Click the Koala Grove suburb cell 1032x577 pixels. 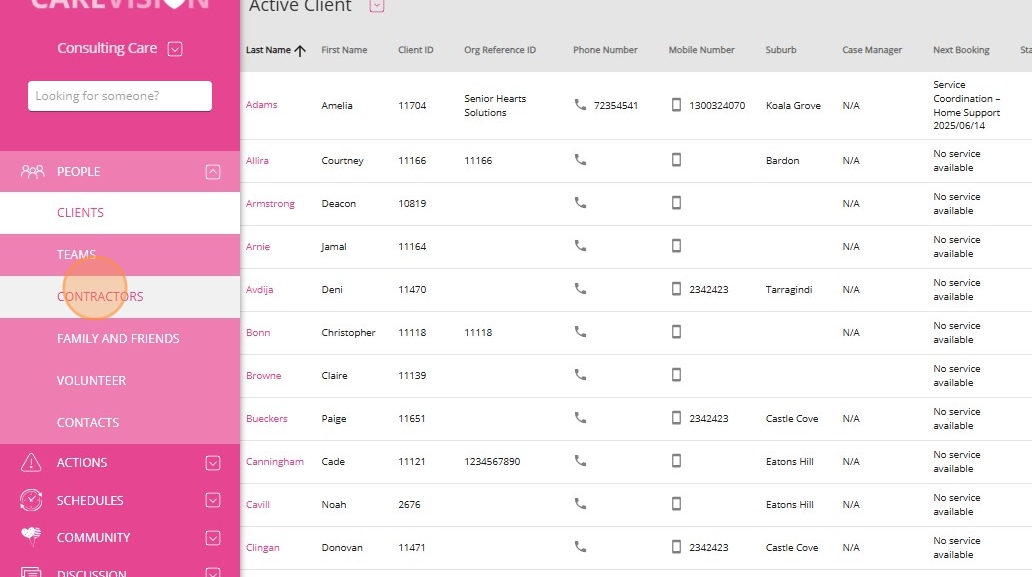(x=793, y=105)
